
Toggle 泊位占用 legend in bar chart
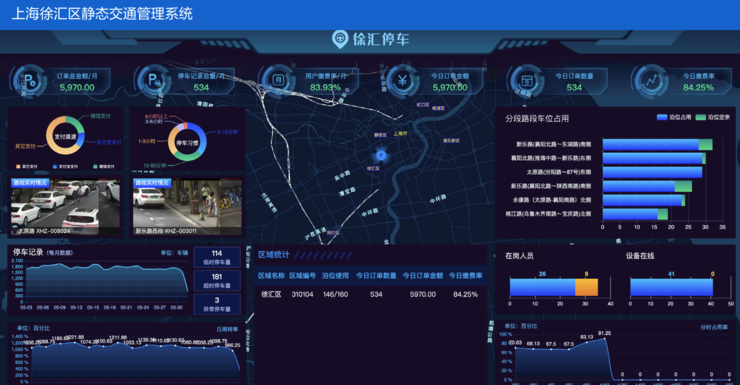674,117
